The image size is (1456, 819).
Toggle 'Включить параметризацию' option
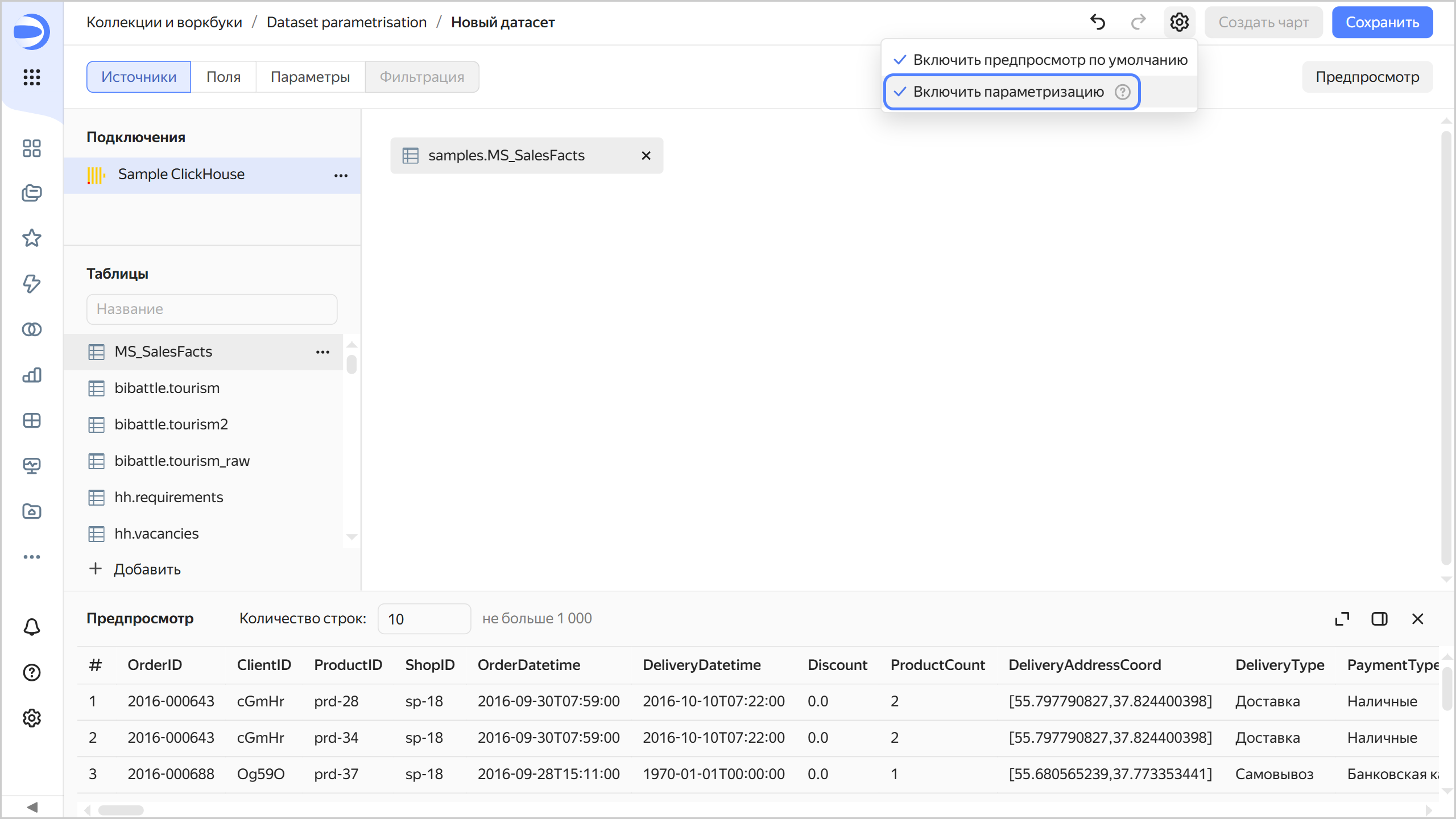coord(1008,92)
